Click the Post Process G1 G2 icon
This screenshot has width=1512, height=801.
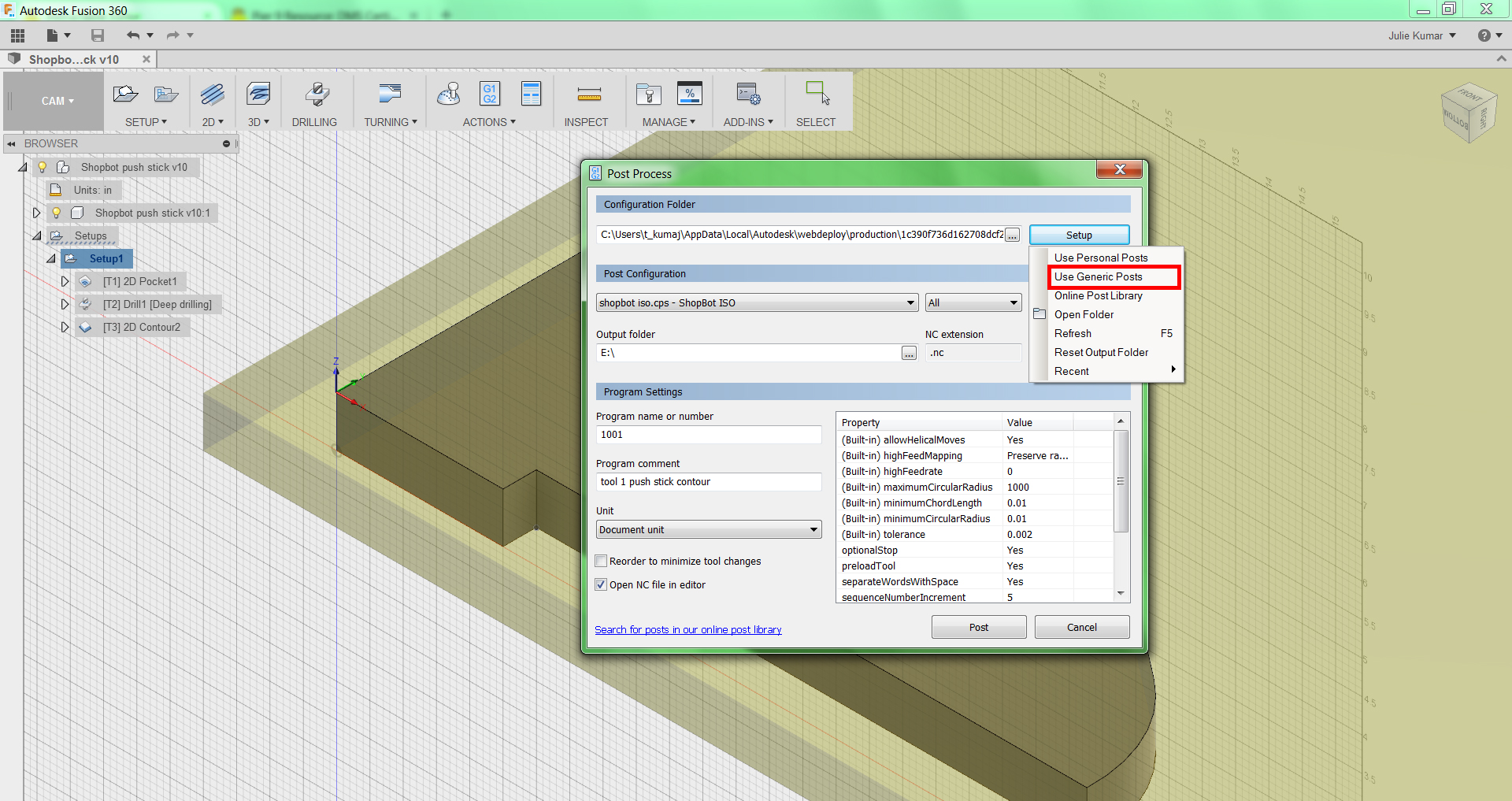pyautogui.click(x=490, y=94)
